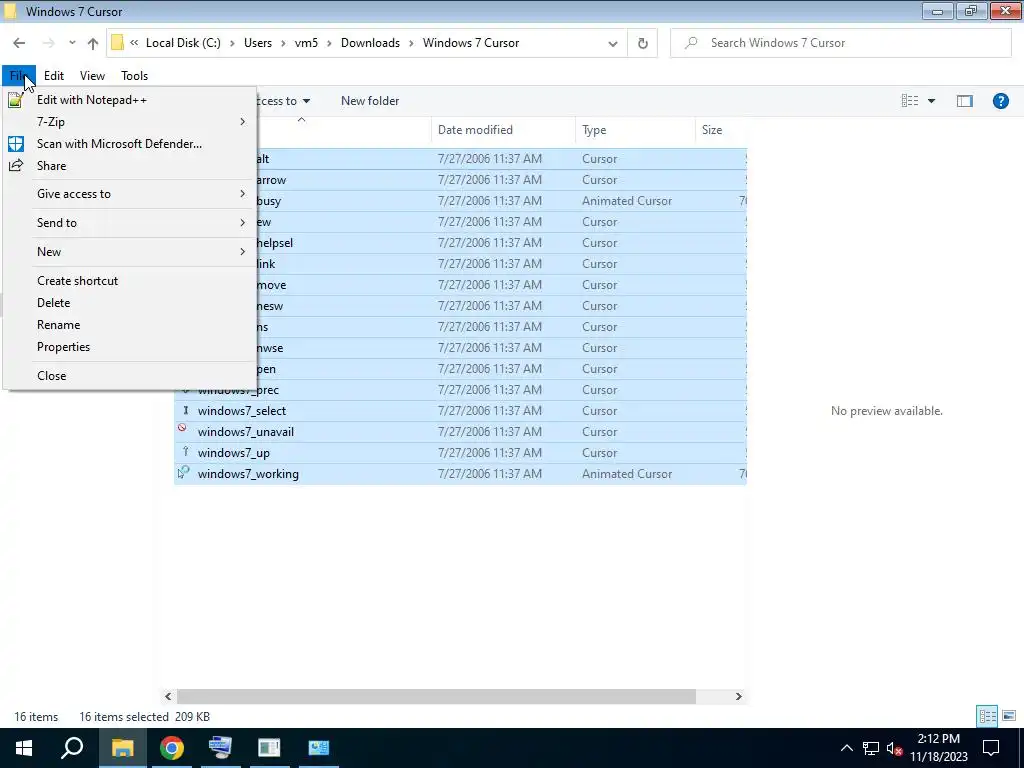Click the scroll right arrow
Screen dimensions: 1024x768
[x=739, y=696]
